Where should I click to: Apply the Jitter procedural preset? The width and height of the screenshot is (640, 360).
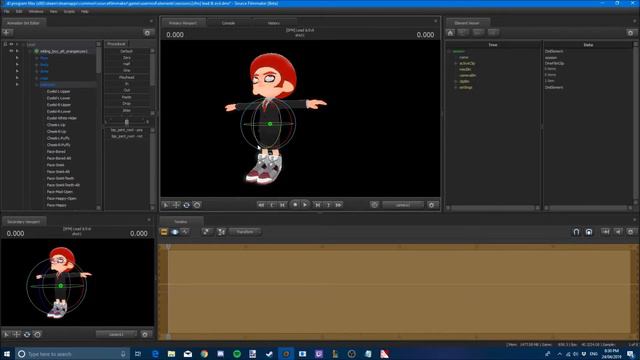click(127, 110)
